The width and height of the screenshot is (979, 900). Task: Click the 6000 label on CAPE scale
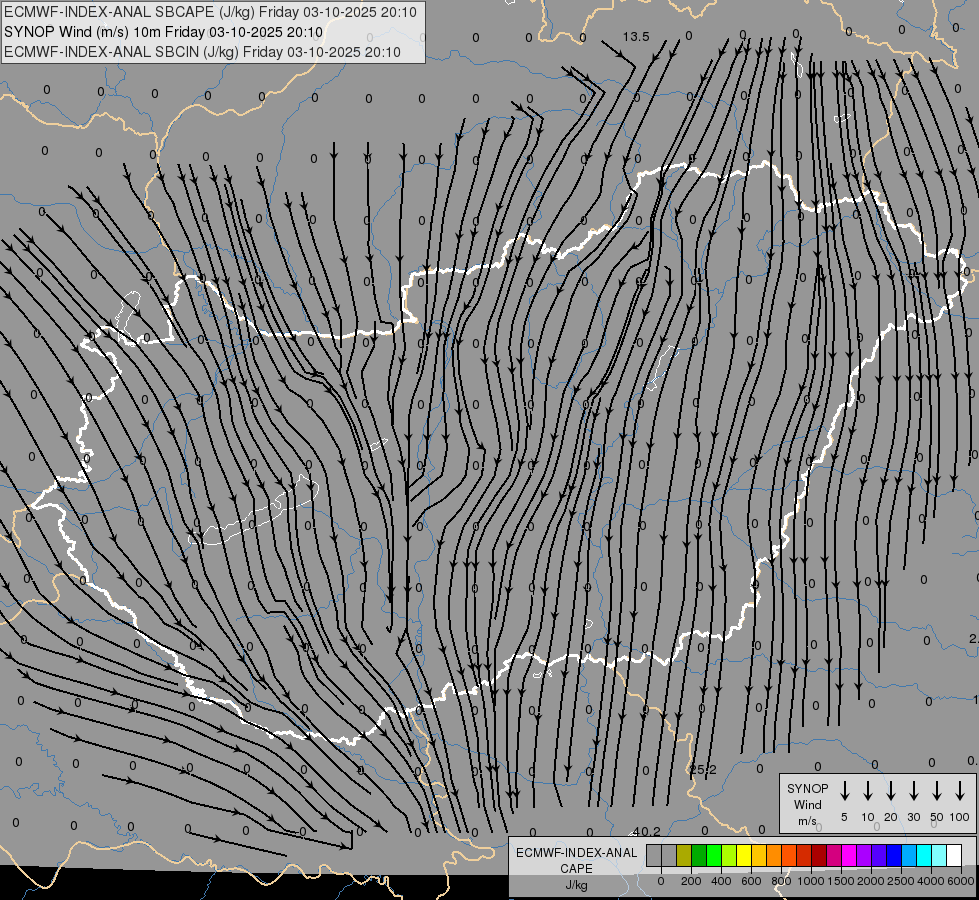click(x=961, y=881)
